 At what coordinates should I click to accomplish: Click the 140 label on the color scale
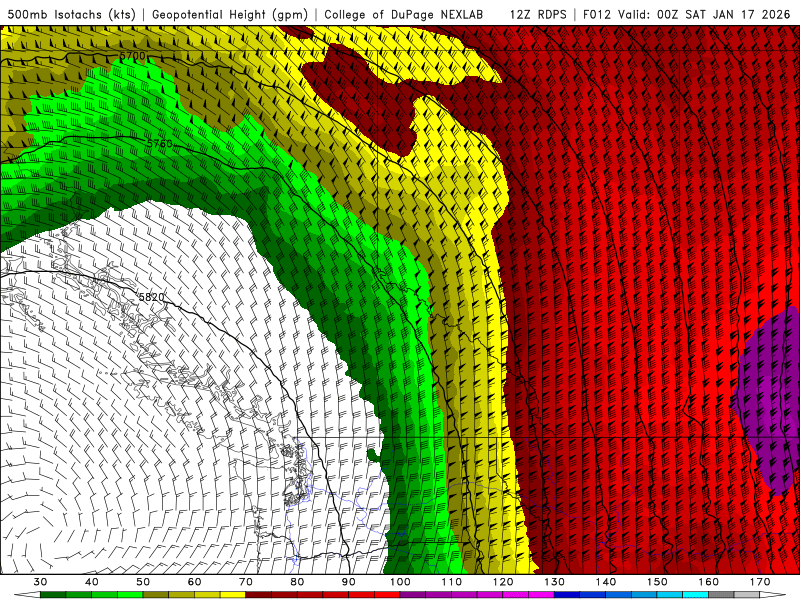click(x=606, y=582)
